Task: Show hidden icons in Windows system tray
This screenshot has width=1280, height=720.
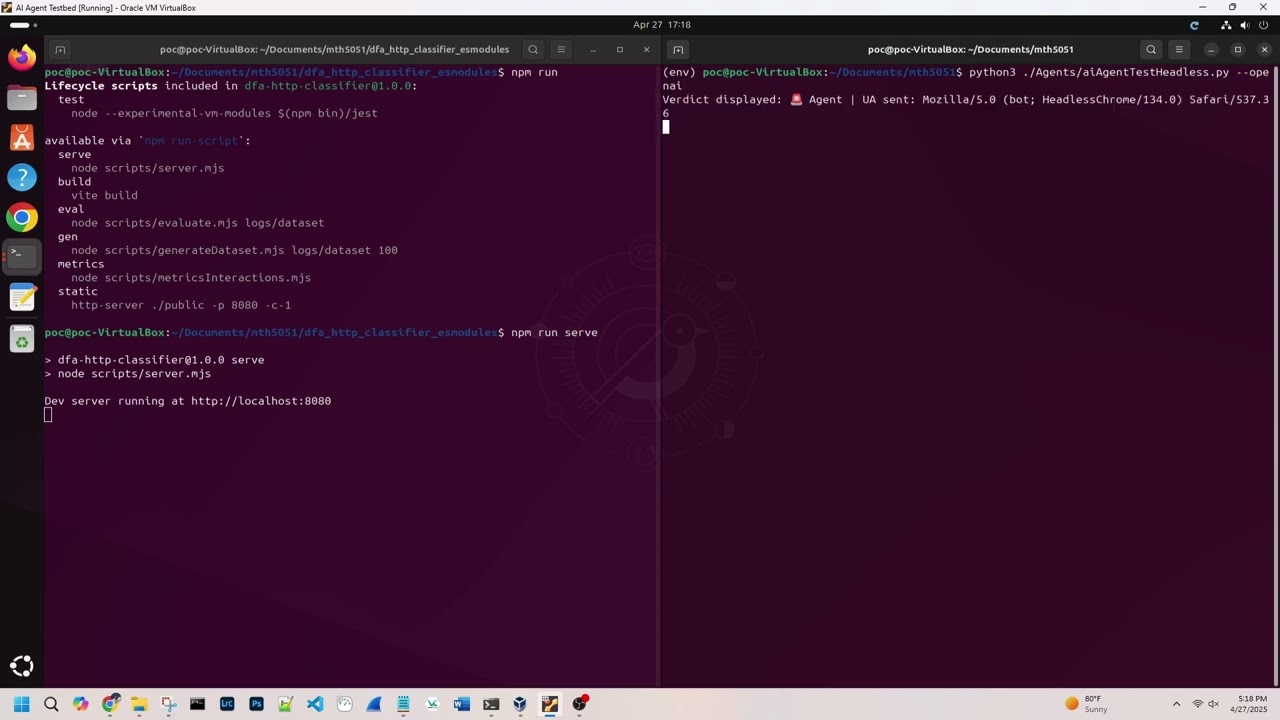Action: point(1176,704)
